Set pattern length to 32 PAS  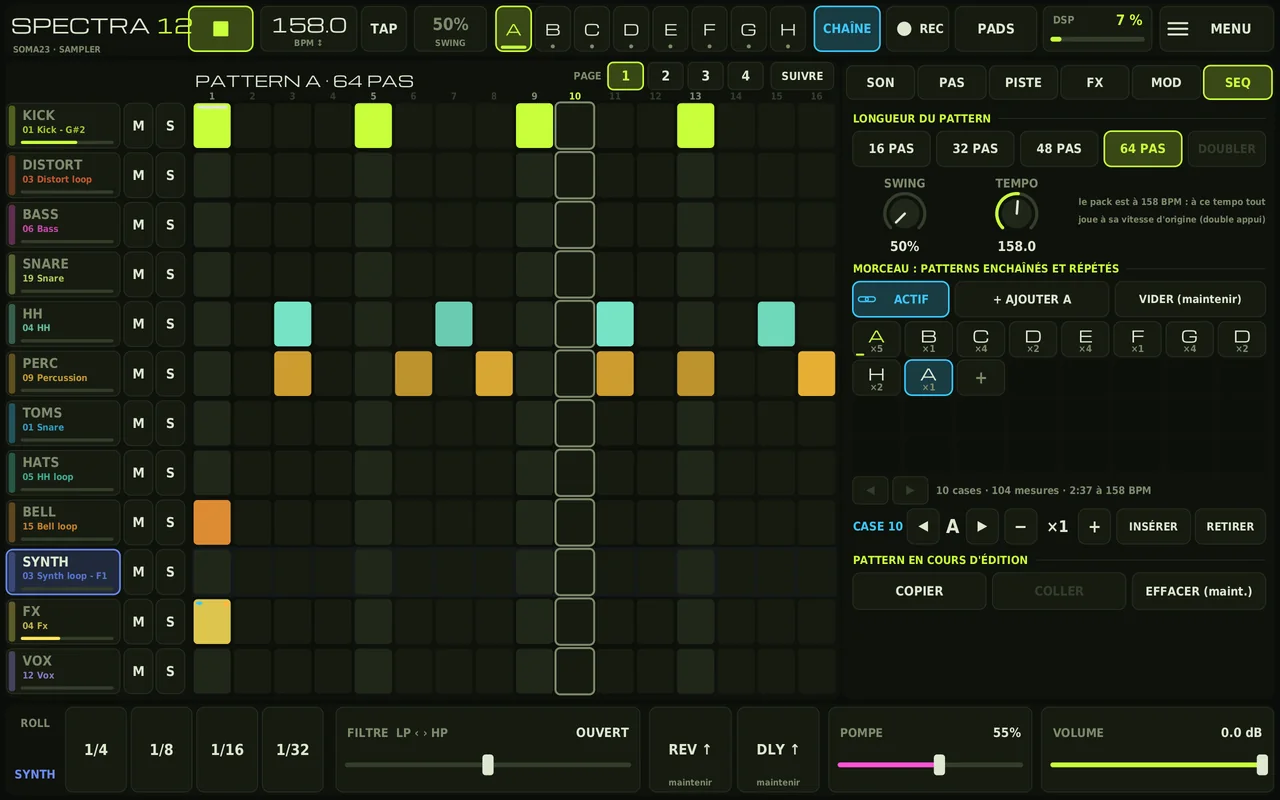click(975, 149)
